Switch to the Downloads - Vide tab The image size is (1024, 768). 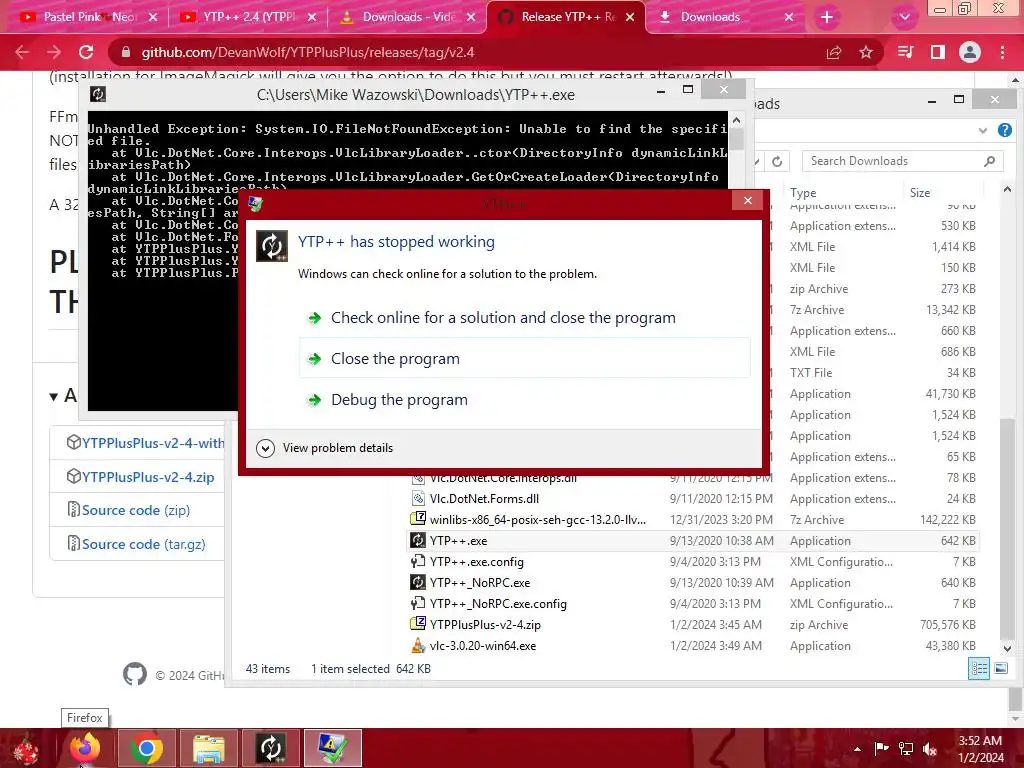coord(408,17)
